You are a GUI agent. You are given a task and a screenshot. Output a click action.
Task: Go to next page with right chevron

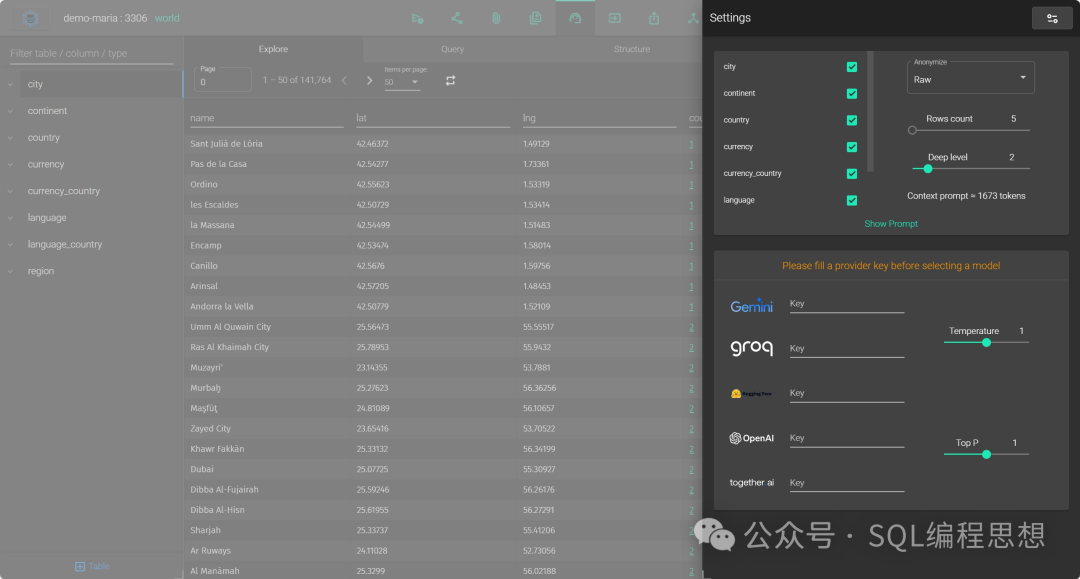pos(369,81)
